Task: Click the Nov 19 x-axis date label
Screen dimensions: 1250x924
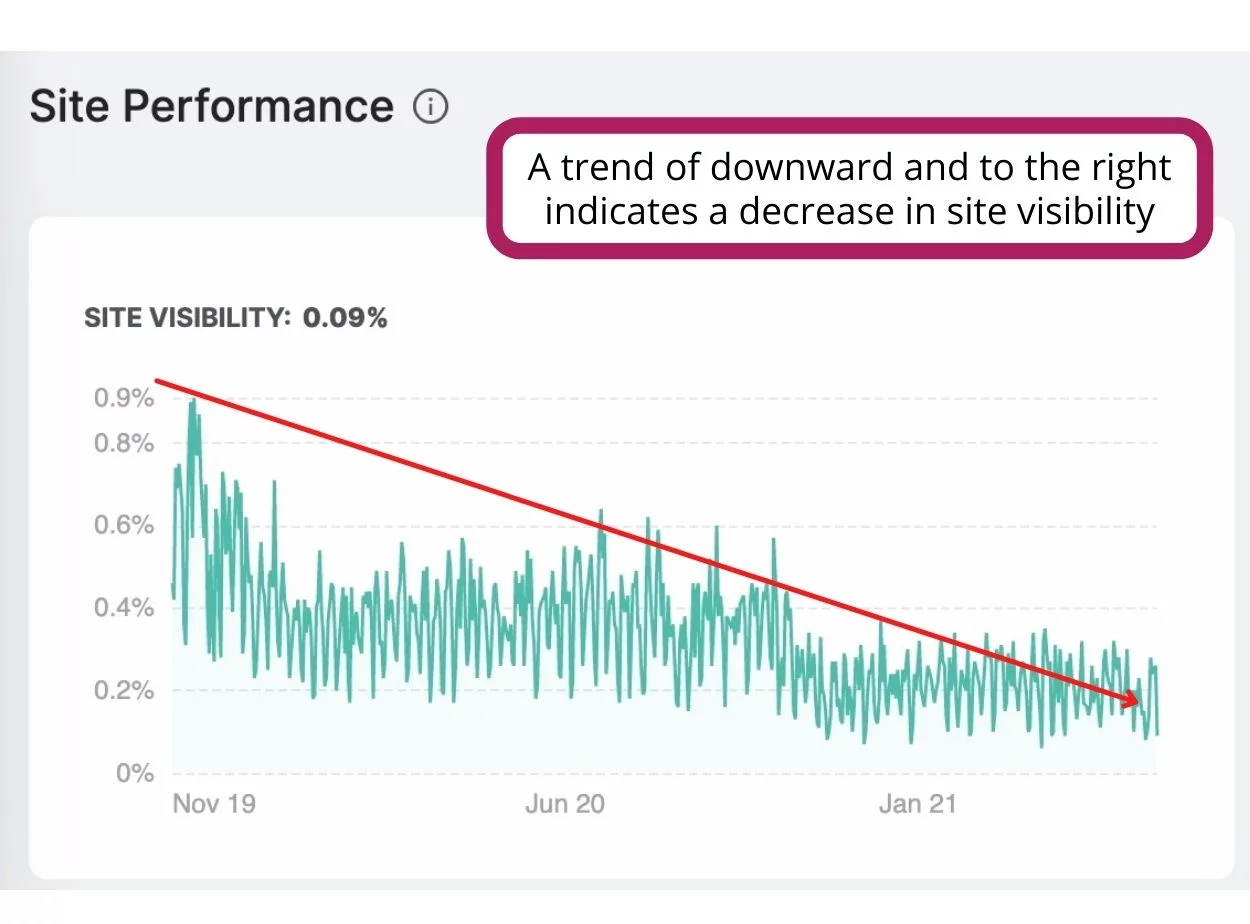Action: [214, 804]
